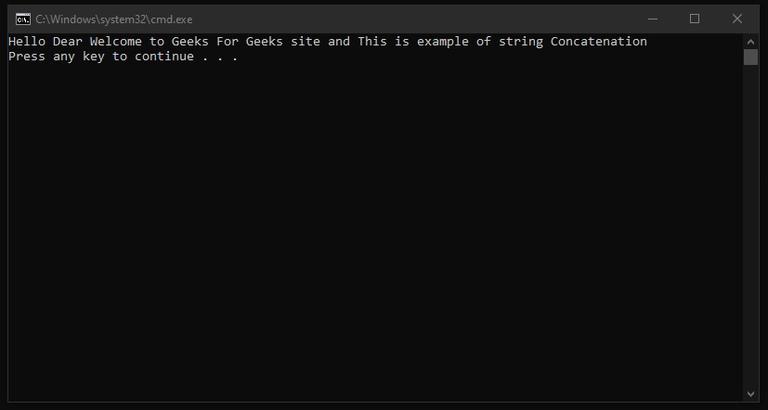The width and height of the screenshot is (768, 410).
Task: Click the word "site" in first line
Action: (306, 42)
